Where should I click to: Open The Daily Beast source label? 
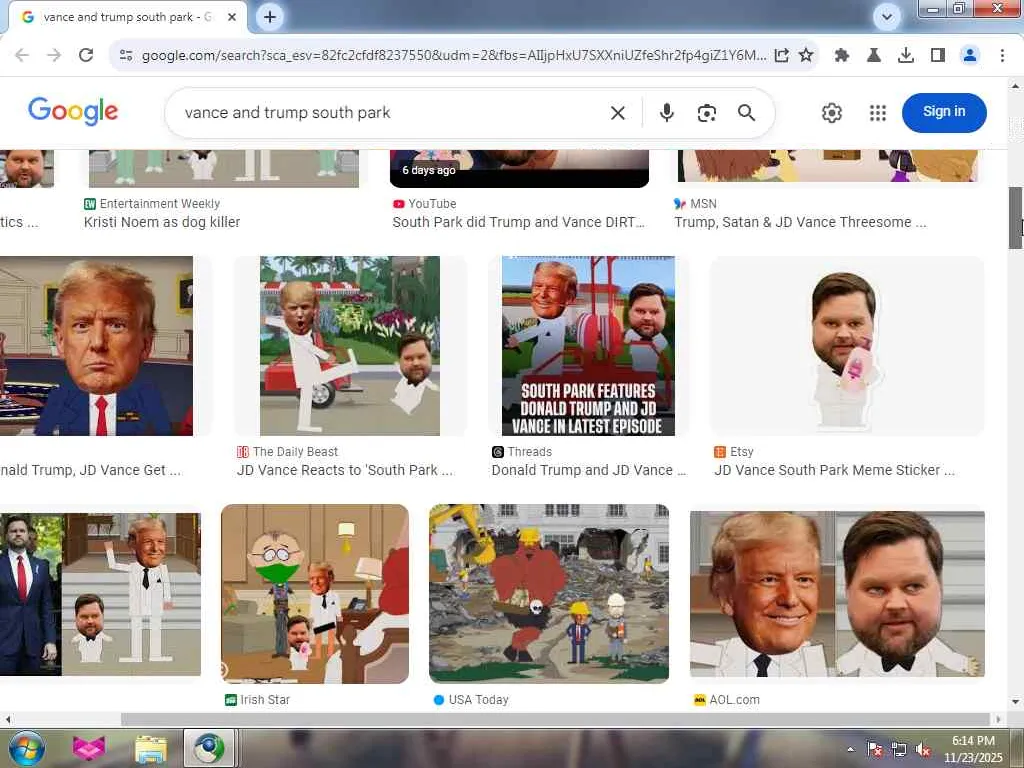click(x=287, y=452)
